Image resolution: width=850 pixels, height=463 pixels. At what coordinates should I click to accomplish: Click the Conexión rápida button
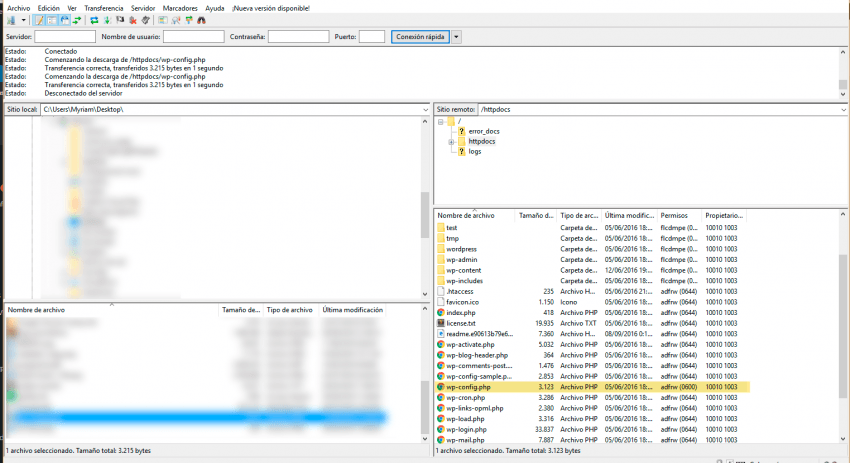pos(419,37)
